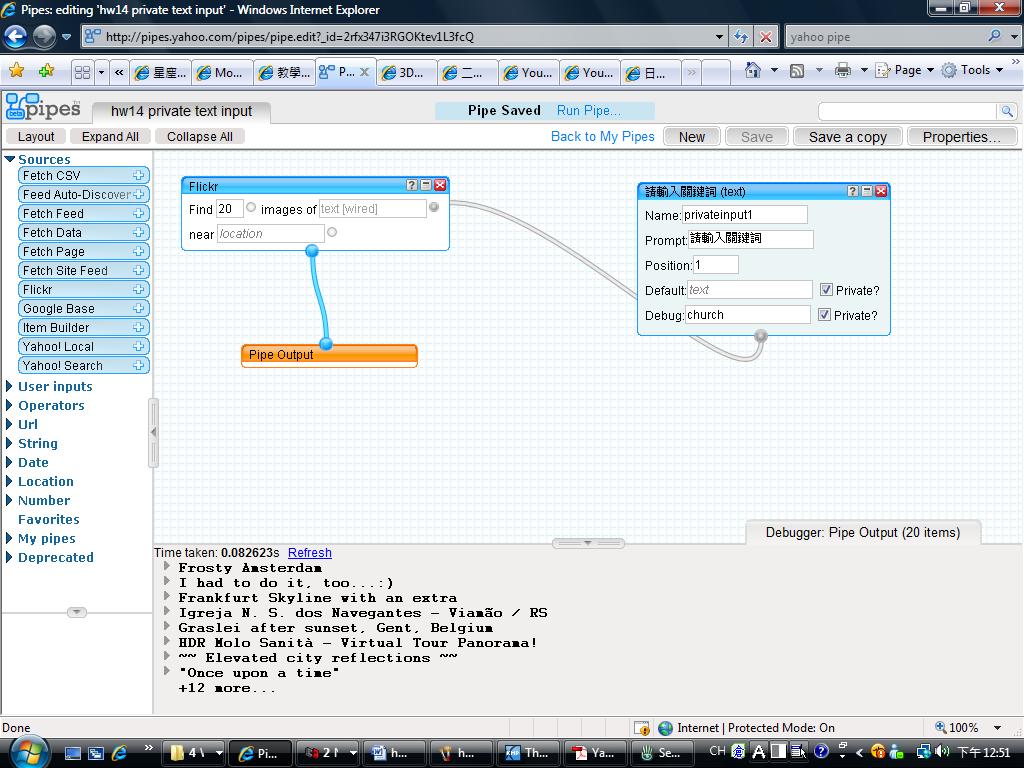Click Collapse All
This screenshot has width=1024, height=768.
[x=200, y=136]
